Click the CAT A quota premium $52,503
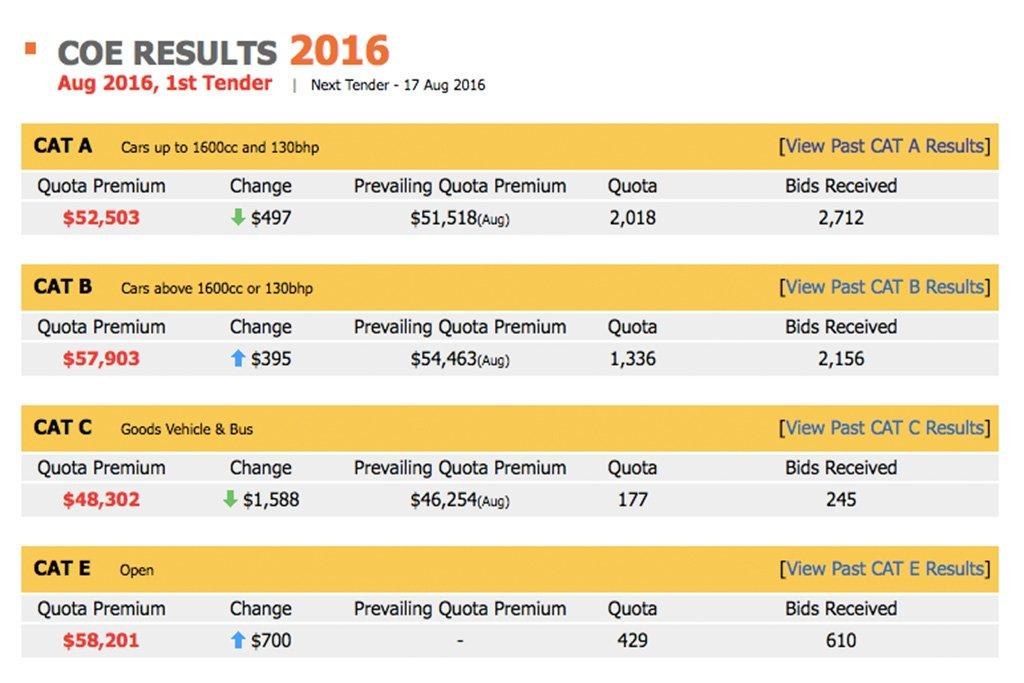The width and height of the screenshot is (1024, 683). 101,218
